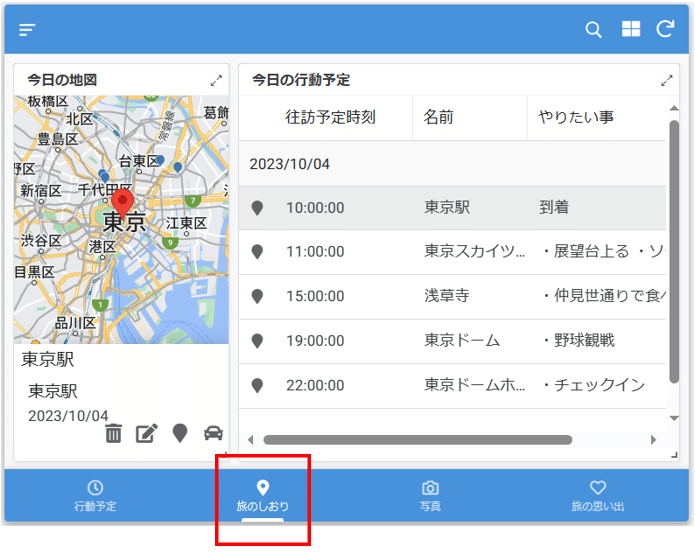696x552 pixels.
Task: Click the pin icon in the 浅草寺 row
Action: (x=257, y=297)
